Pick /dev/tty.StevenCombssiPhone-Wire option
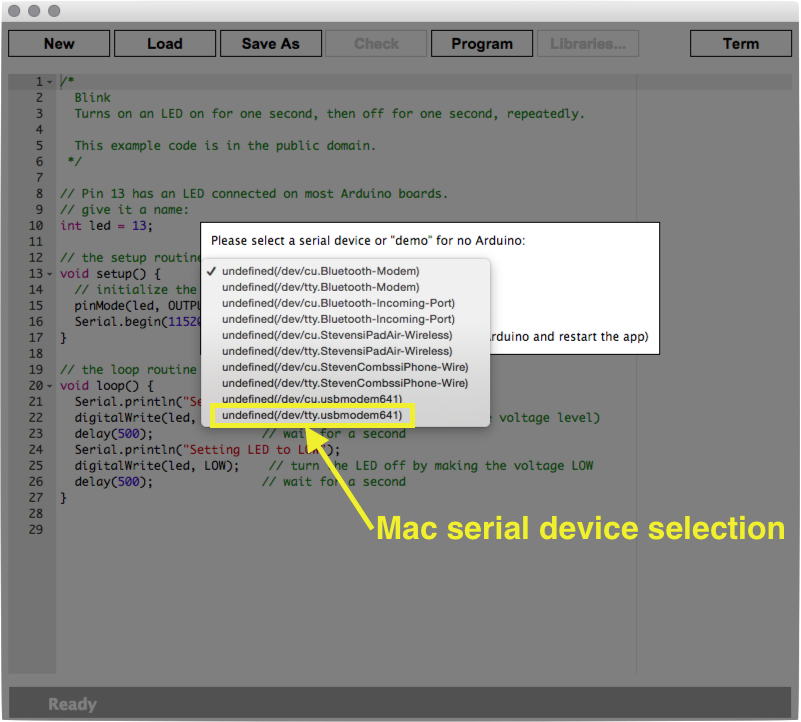This screenshot has height=722, width=801. coord(345,383)
